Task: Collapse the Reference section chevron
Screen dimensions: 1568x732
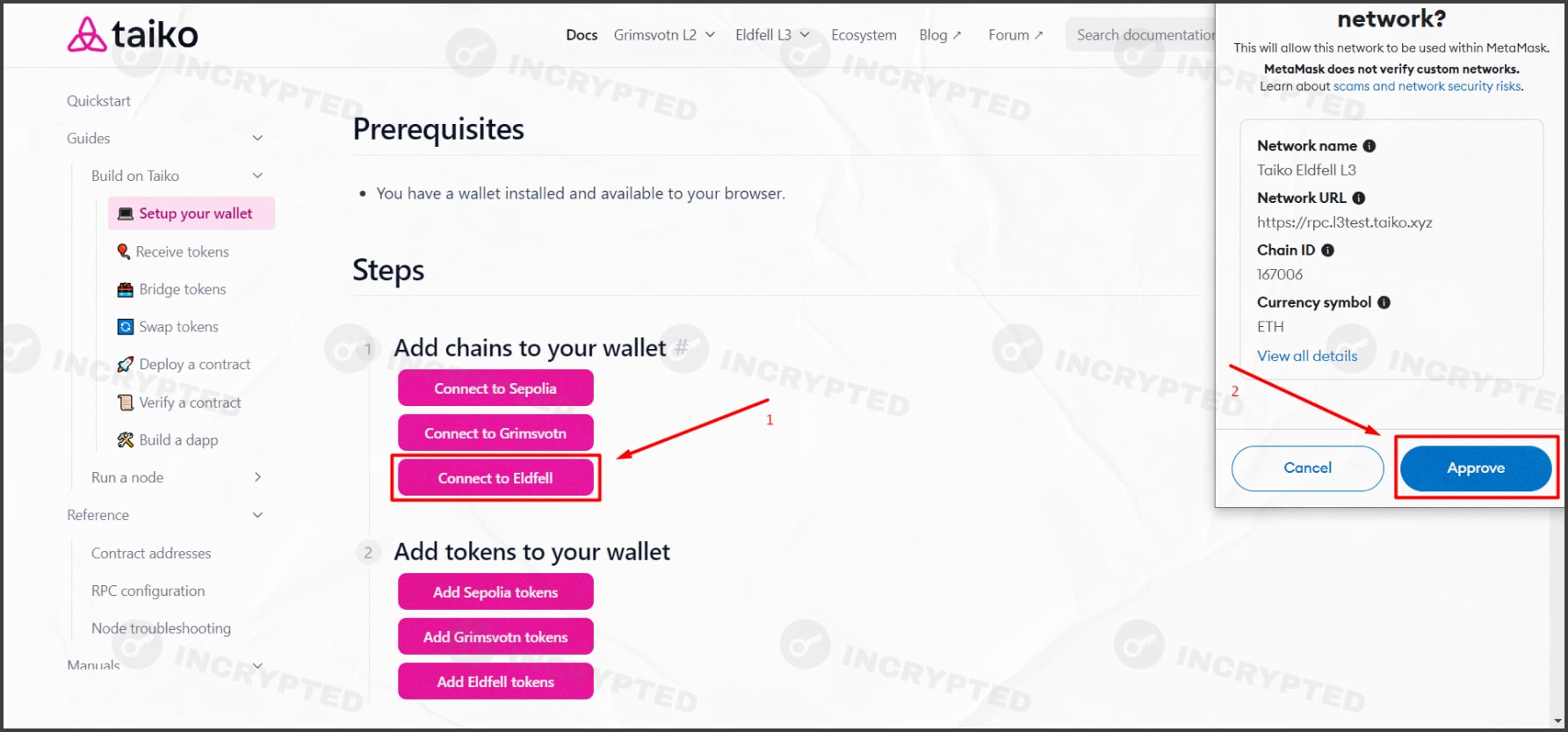Action: (257, 515)
